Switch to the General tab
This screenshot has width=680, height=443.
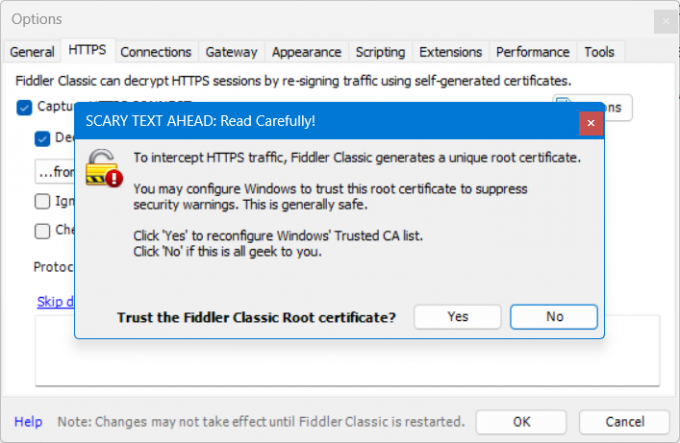tap(32, 52)
